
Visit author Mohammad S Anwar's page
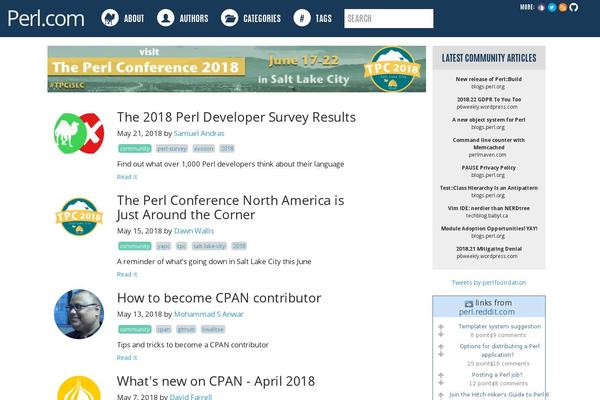click(x=209, y=314)
